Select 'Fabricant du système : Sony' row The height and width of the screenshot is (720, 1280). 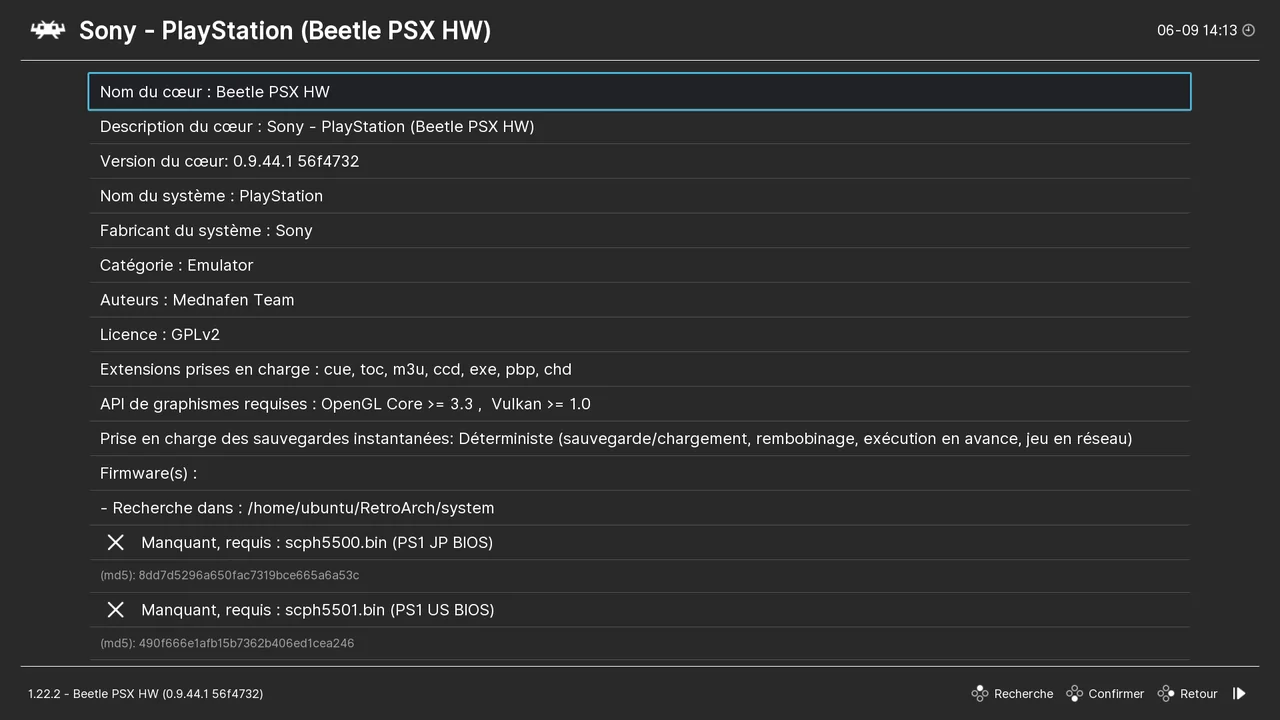pyautogui.click(x=640, y=230)
